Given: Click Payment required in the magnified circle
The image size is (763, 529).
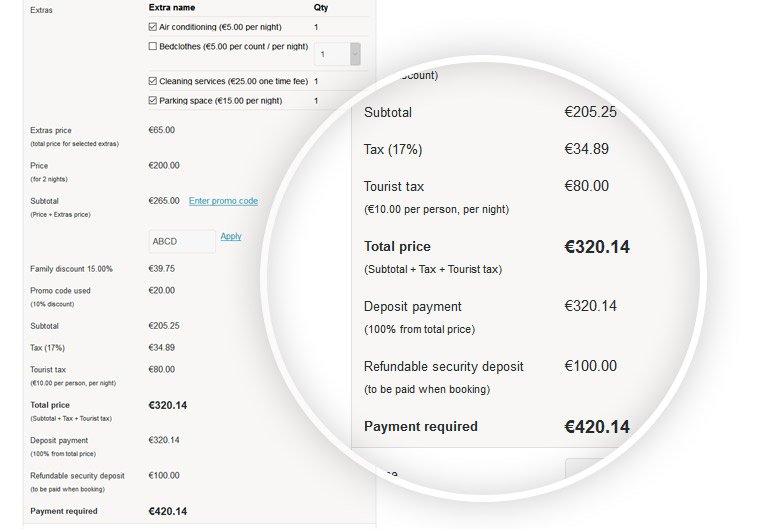Looking at the screenshot, I should pos(421,426).
